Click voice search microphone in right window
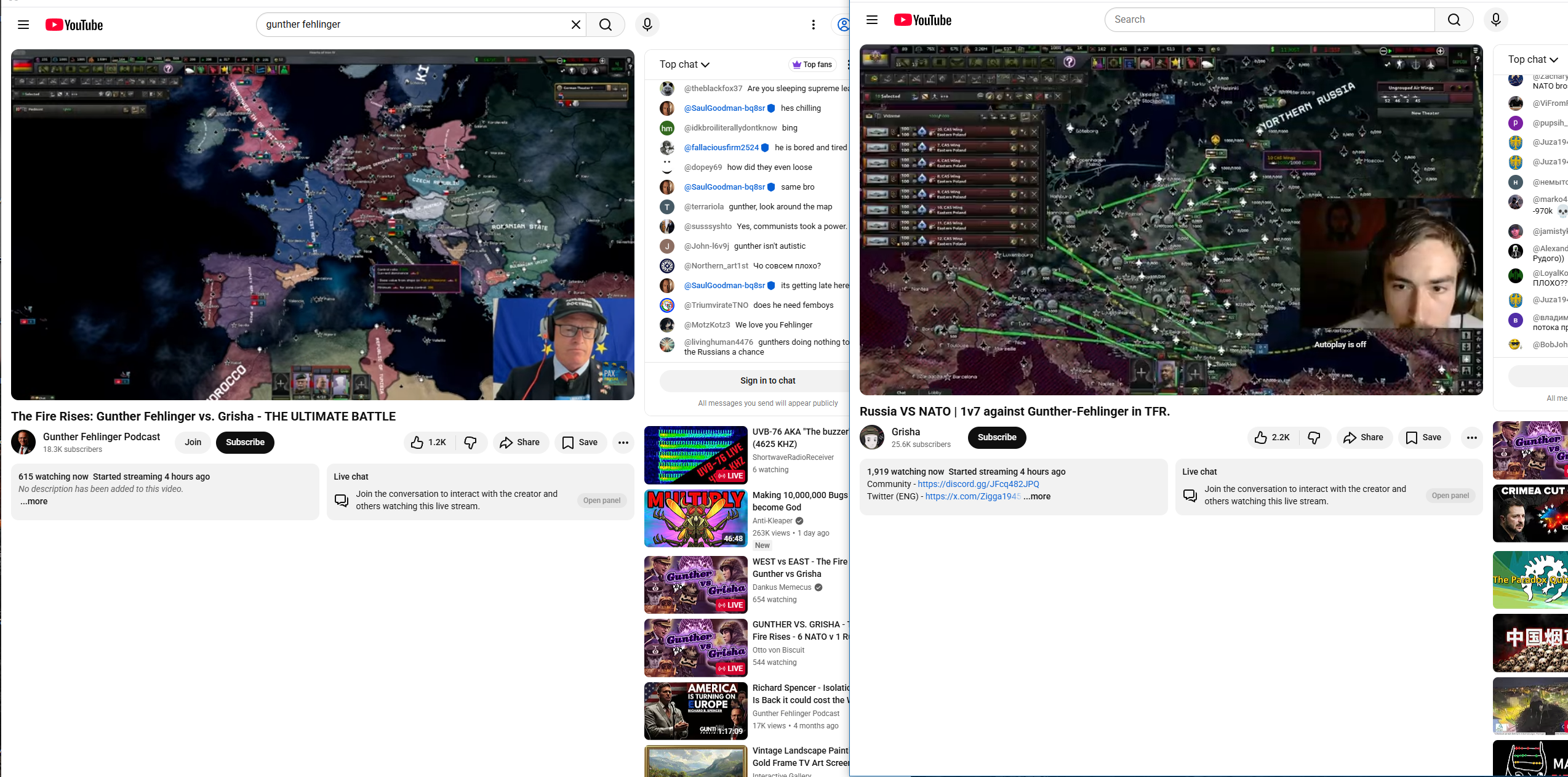This screenshot has width=1568, height=777. click(1495, 20)
